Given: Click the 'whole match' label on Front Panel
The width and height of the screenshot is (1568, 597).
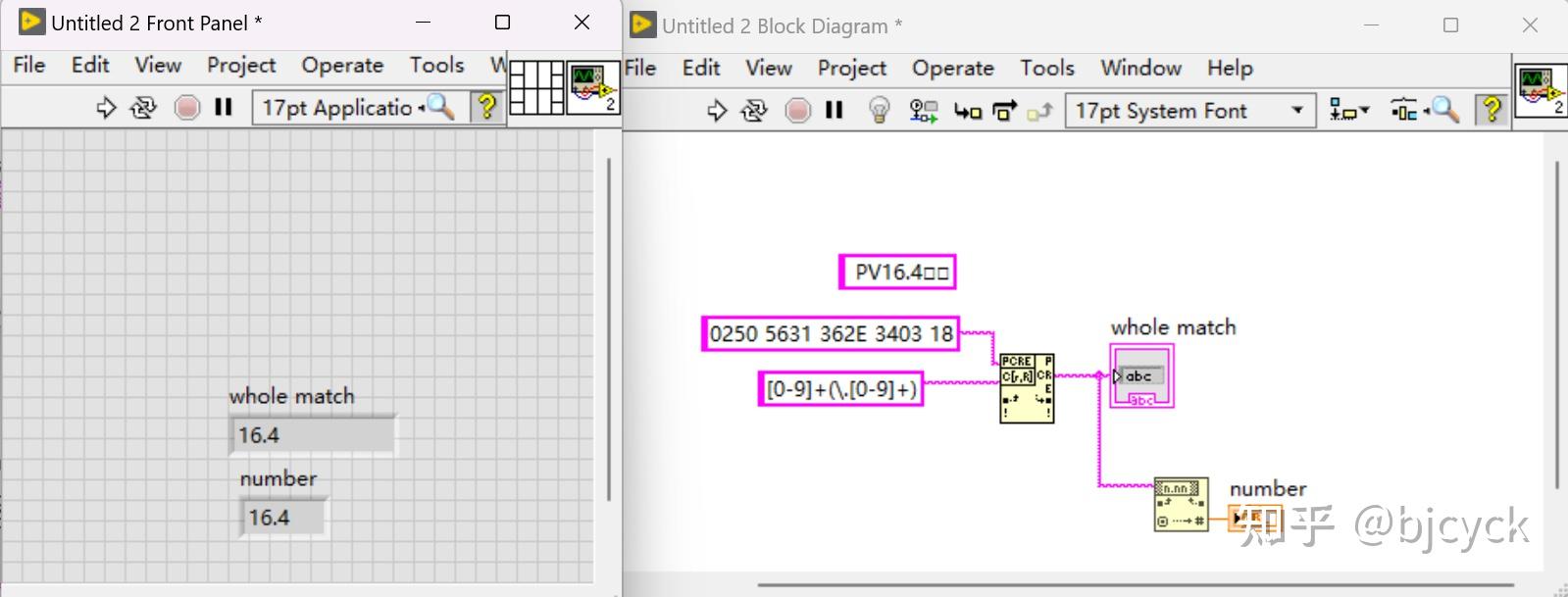Looking at the screenshot, I should click(291, 396).
